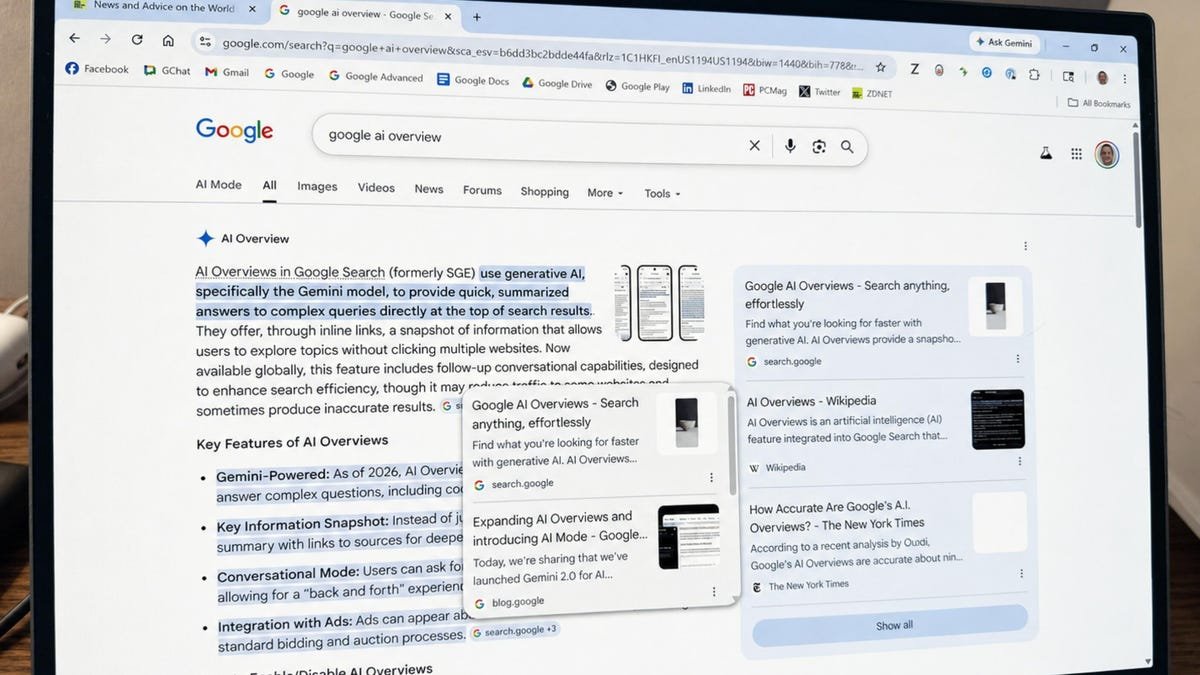The height and width of the screenshot is (675, 1200).
Task: Click the address bar URL
Action: pyautogui.click(x=541, y=54)
